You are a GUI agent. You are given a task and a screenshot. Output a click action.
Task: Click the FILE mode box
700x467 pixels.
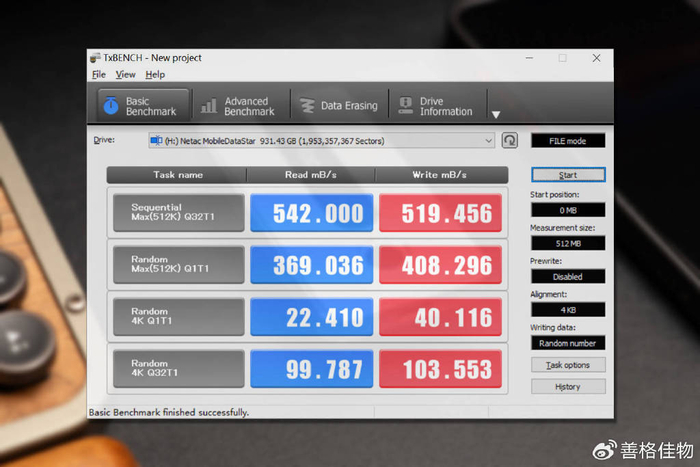[568, 141]
